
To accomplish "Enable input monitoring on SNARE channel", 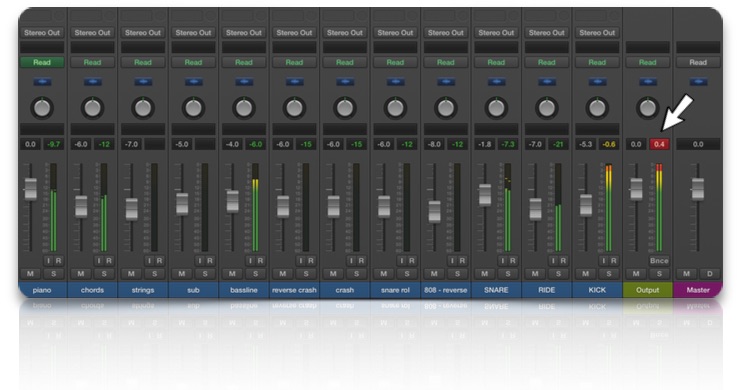I will coord(503,261).
